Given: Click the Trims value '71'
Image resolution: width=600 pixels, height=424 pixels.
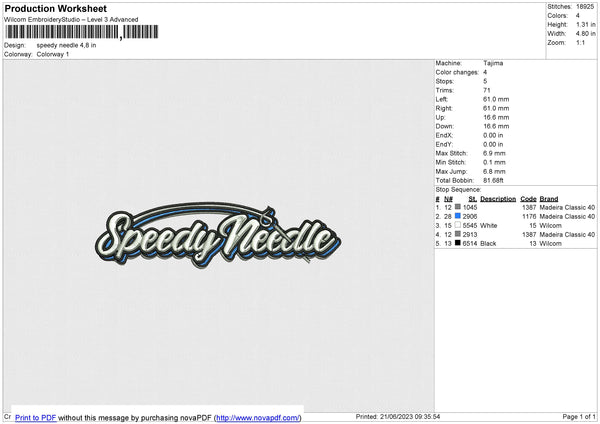Looking at the screenshot, I should (486, 90).
